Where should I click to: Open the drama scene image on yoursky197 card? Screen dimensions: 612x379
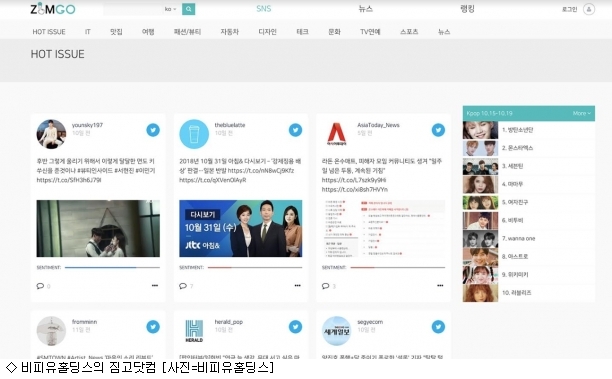pos(98,228)
